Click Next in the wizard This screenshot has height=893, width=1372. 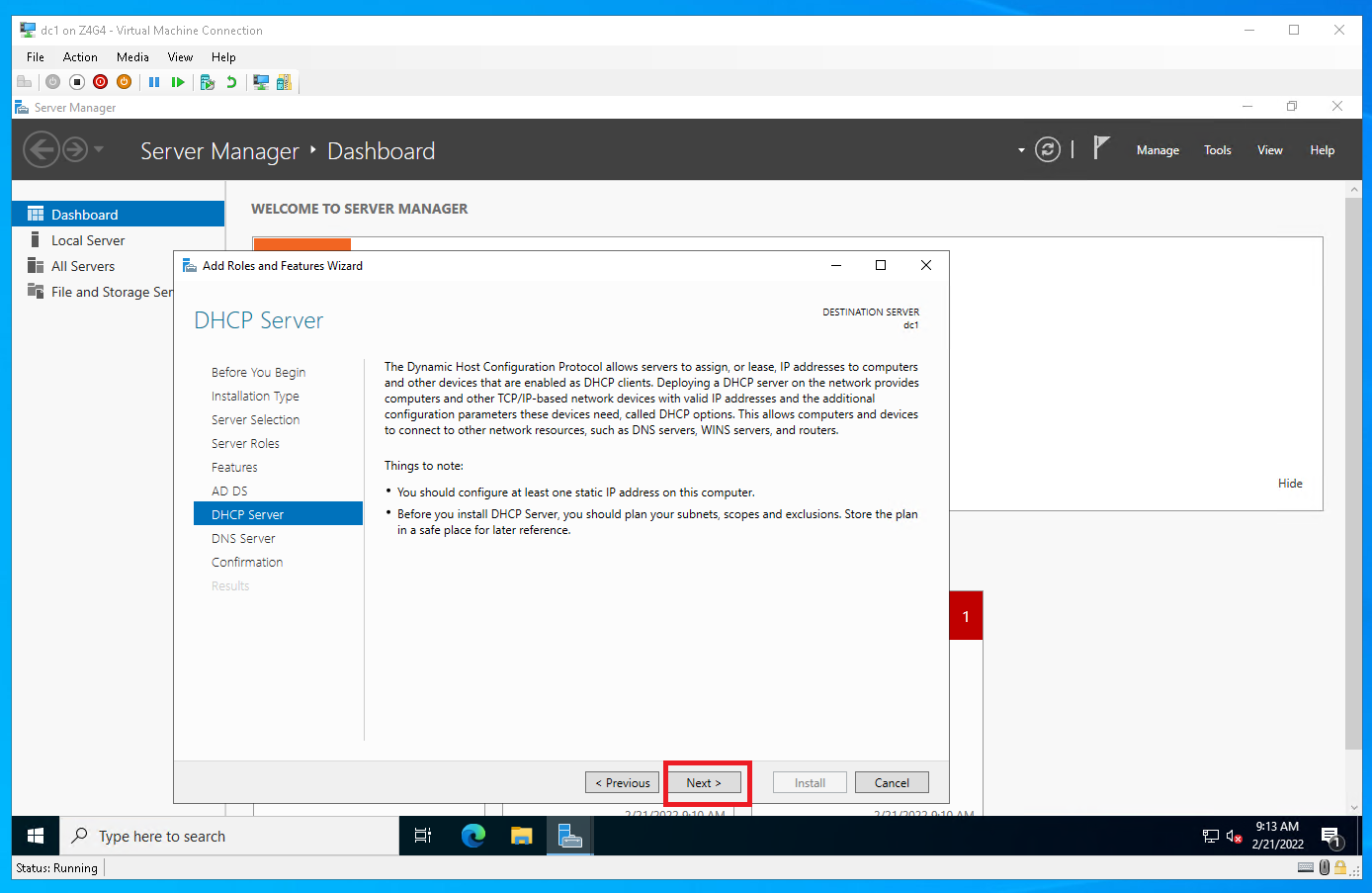click(704, 782)
